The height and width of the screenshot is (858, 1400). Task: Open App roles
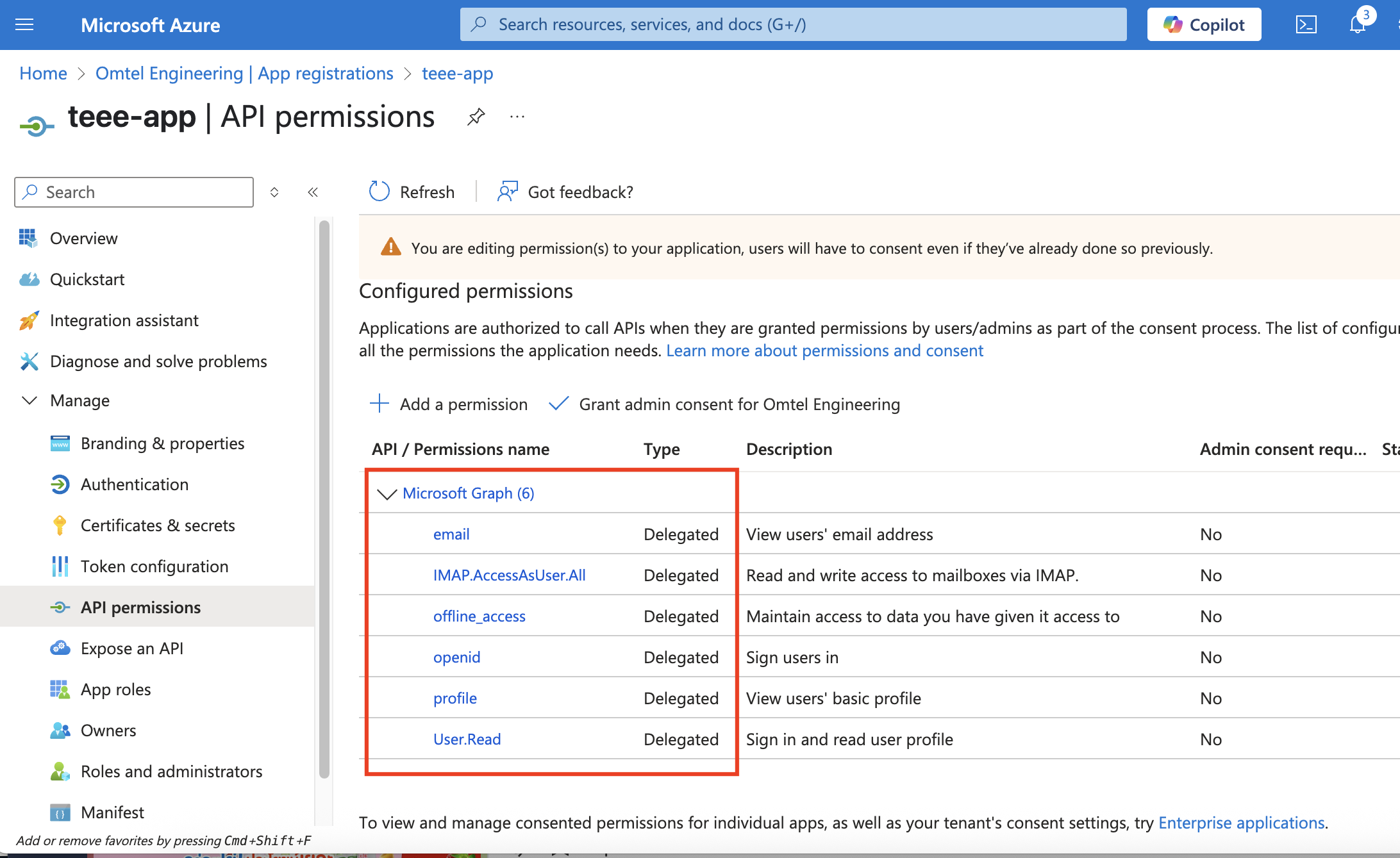point(116,689)
